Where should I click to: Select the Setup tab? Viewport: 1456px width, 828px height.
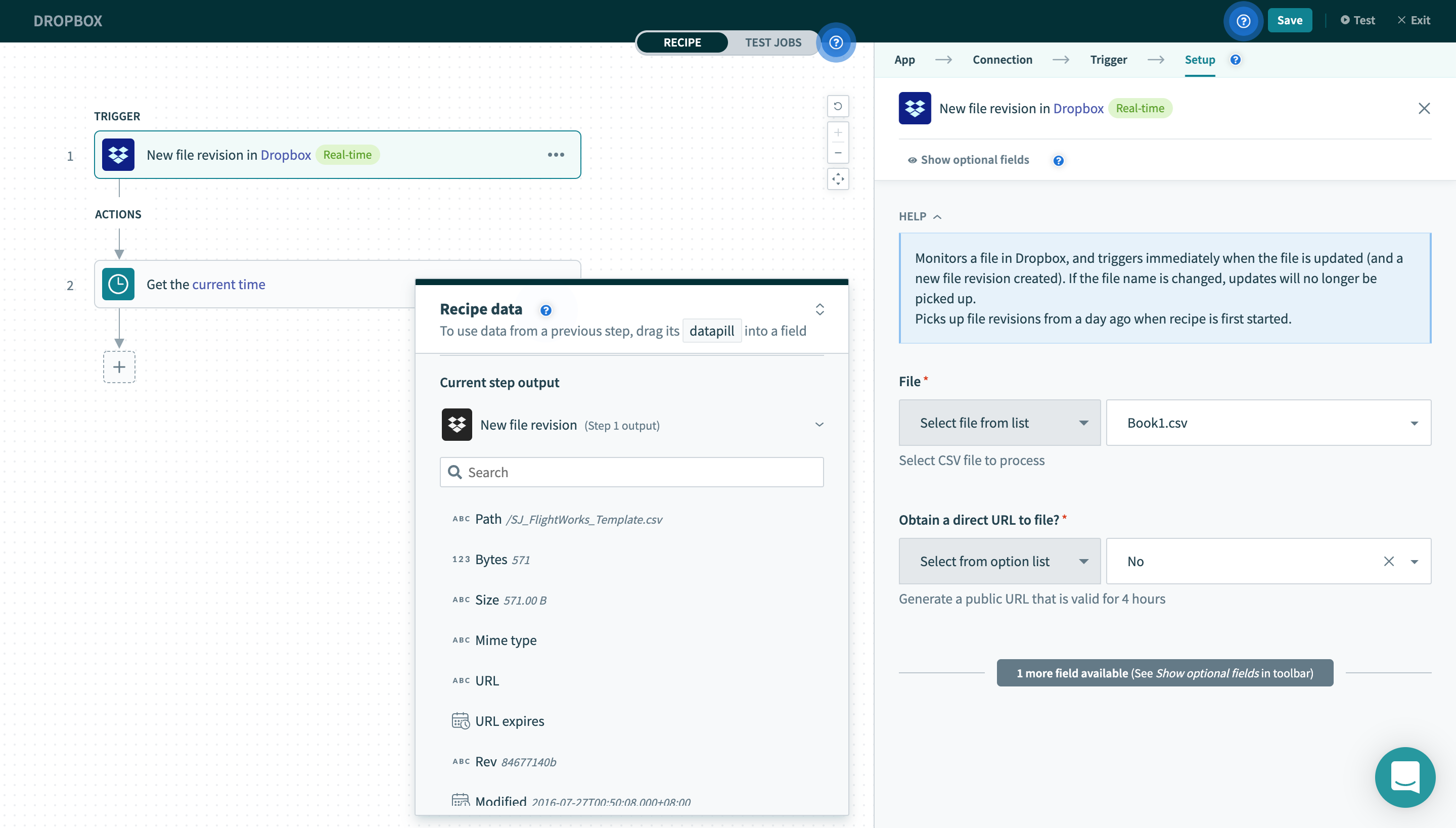tap(1200, 60)
